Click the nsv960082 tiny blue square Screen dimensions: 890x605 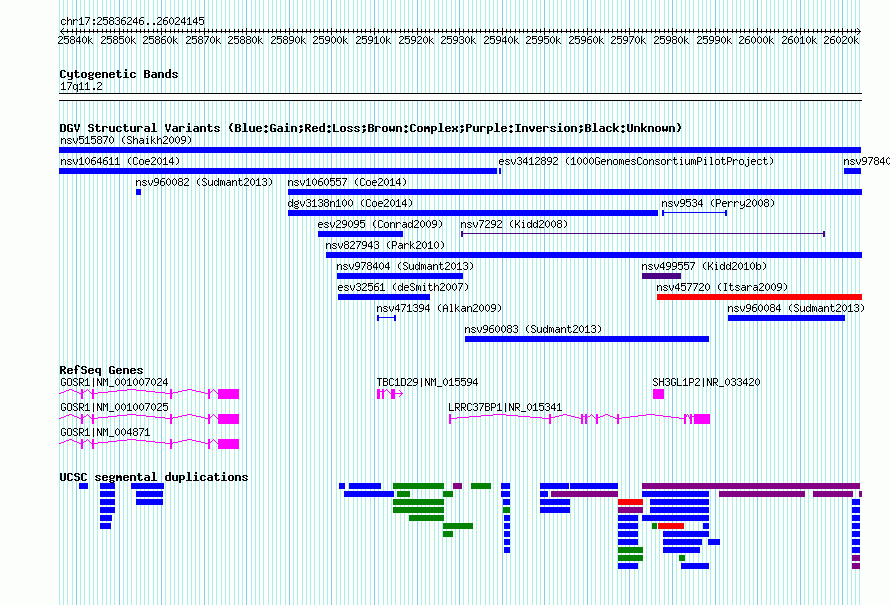click(138, 192)
